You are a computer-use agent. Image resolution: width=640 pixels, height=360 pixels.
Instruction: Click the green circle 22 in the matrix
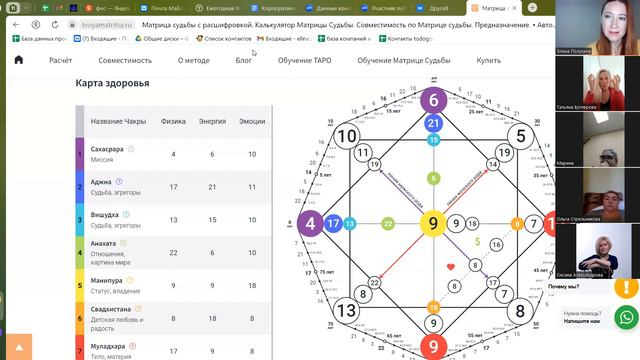388,224
